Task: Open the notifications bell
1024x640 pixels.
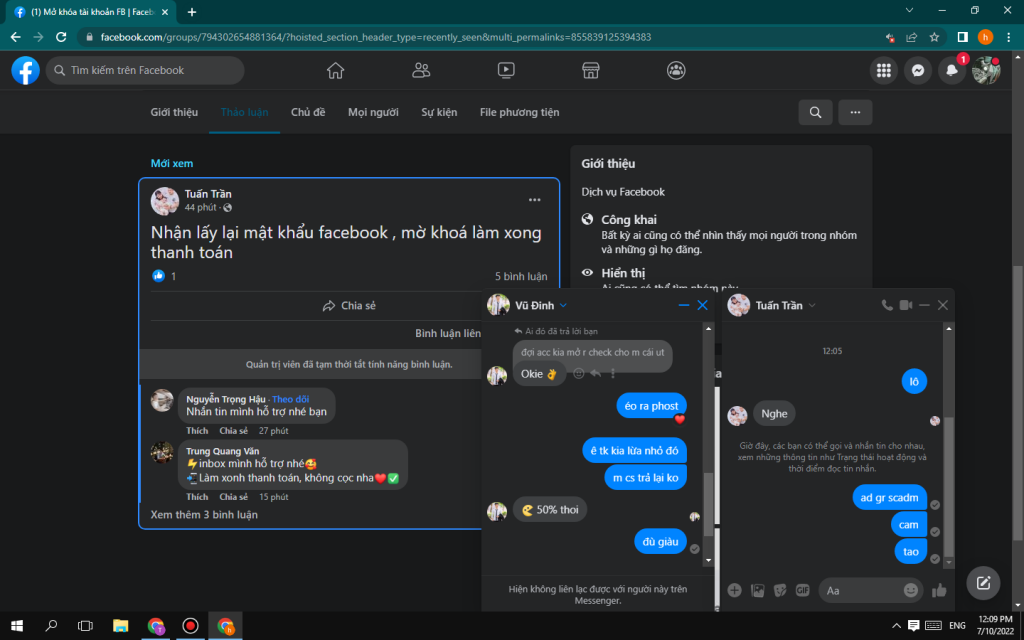Action: (951, 70)
